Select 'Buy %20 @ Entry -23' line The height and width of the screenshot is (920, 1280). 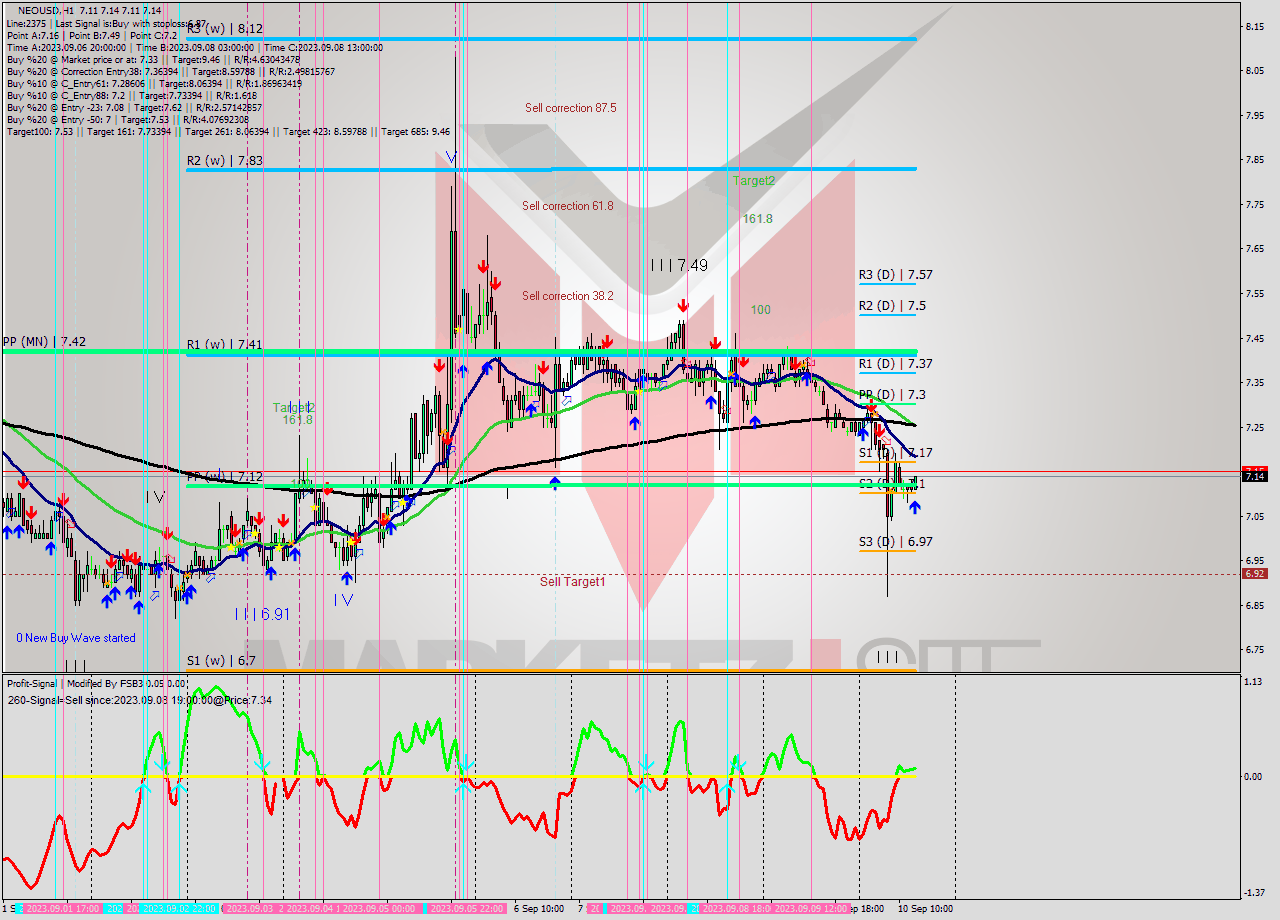coord(134,107)
